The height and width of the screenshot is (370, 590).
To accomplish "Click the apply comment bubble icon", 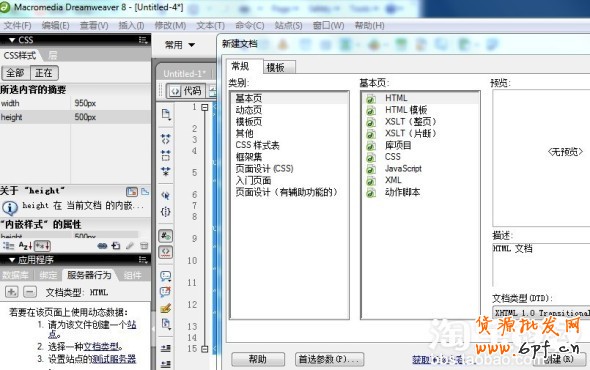I will (x=166, y=276).
